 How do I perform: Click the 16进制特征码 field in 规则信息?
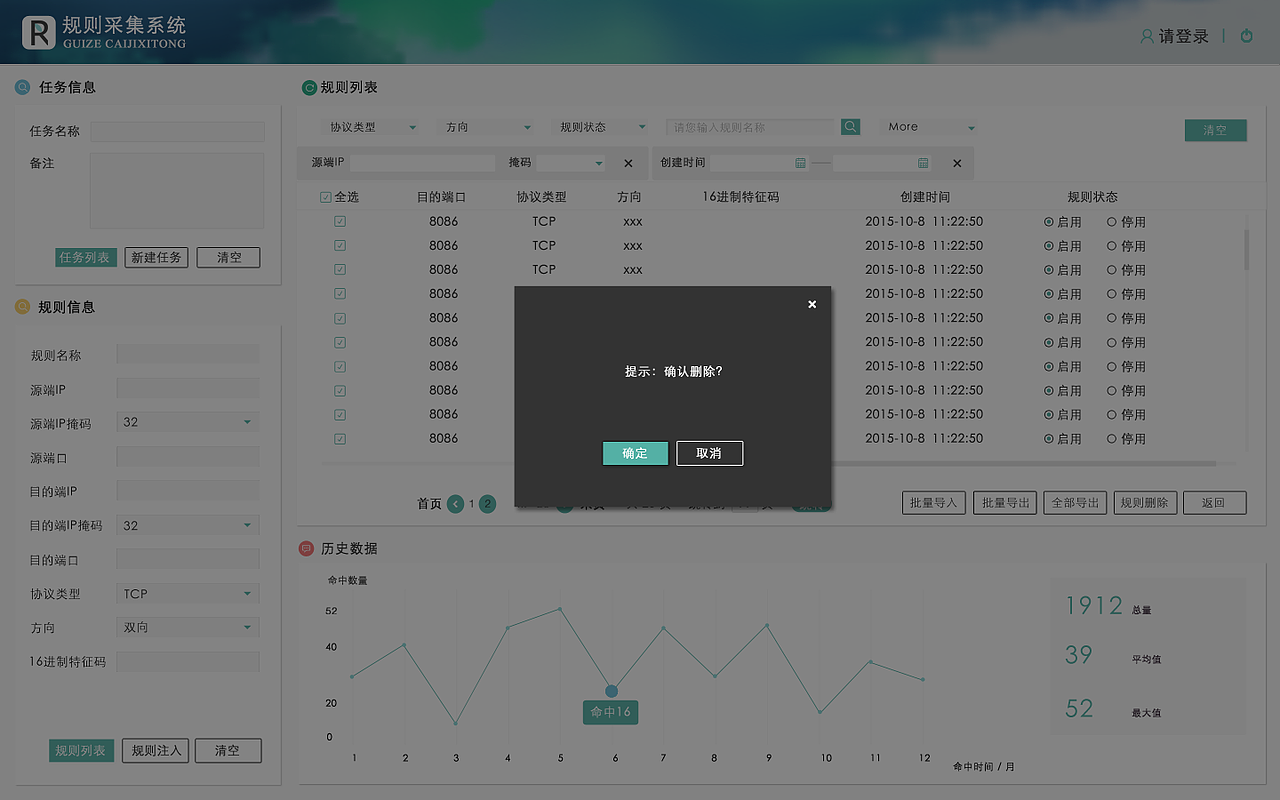click(188, 662)
